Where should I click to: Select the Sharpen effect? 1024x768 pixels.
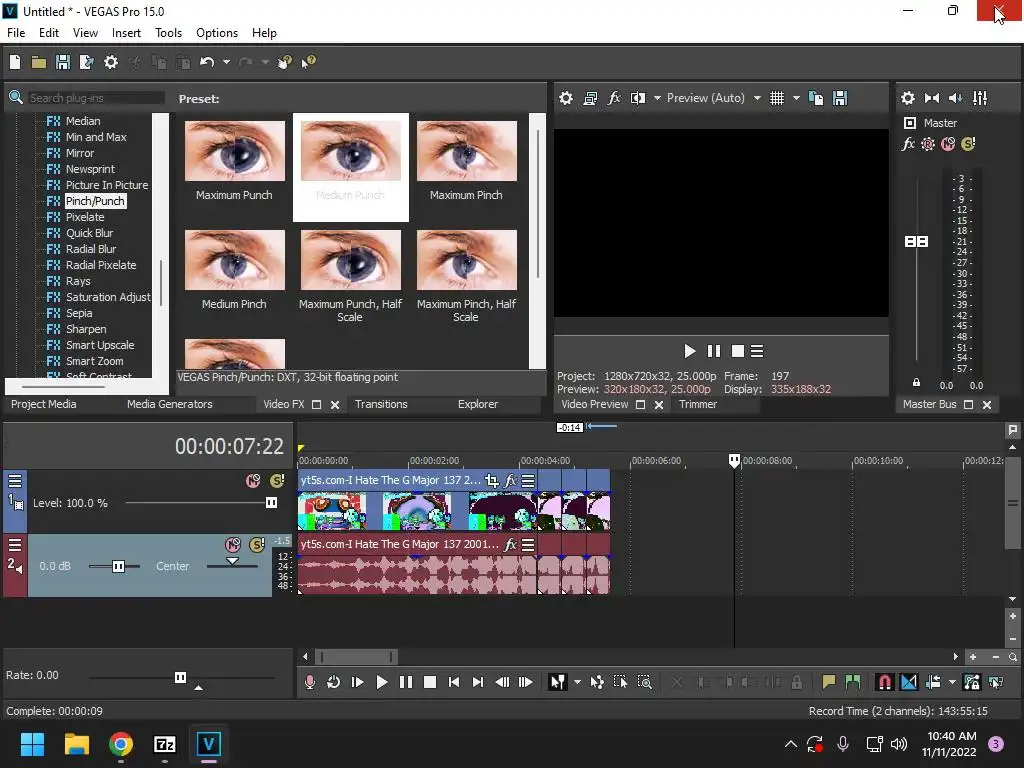pyautogui.click(x=86, y=329)
